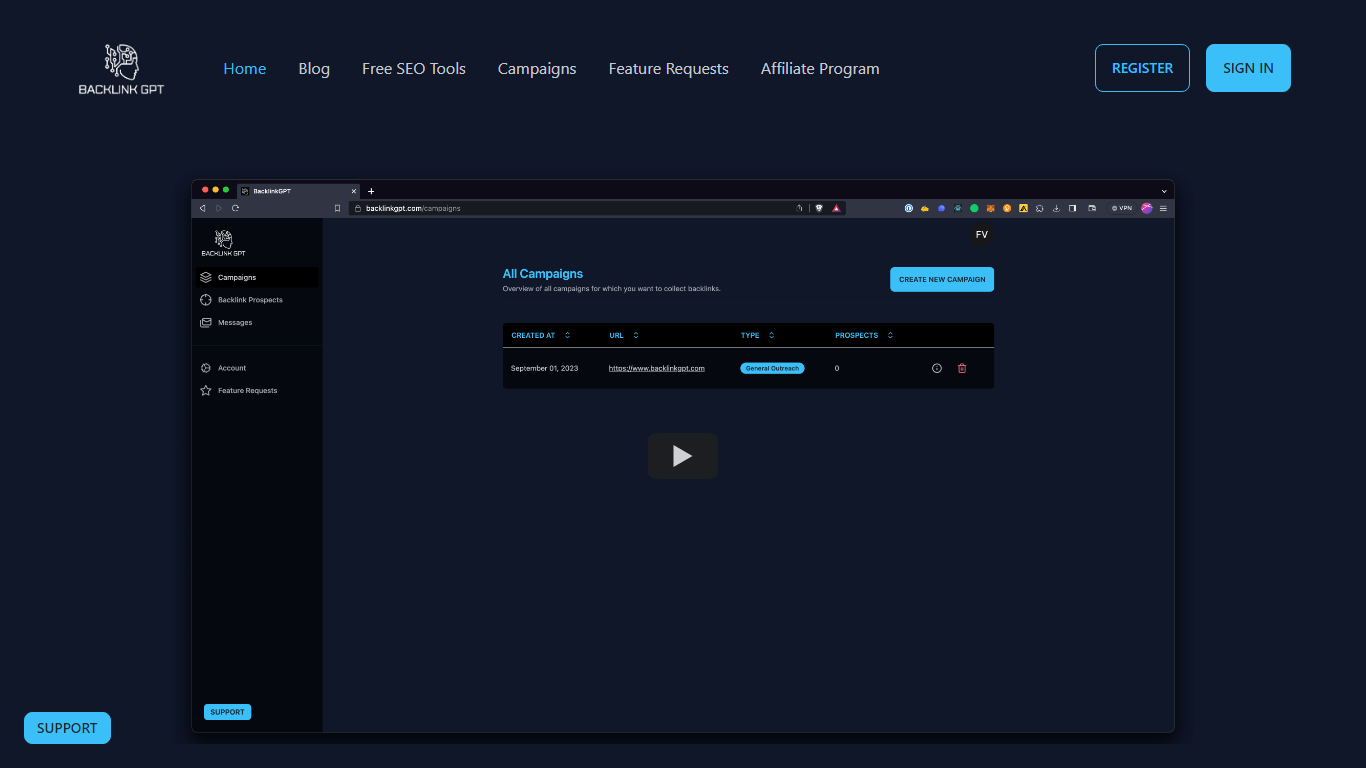The width and height of the screenshot is (1366, 768).
Task: Click the Messages sidebar icon
Action: 206,323
